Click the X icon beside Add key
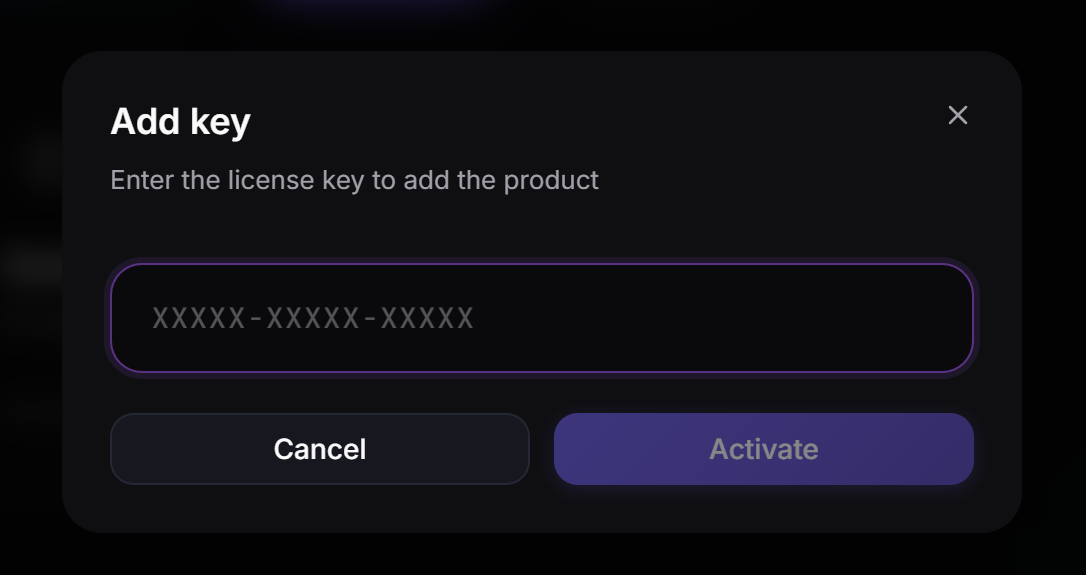Screen dimensions: 1086x575 coord(957,115)
